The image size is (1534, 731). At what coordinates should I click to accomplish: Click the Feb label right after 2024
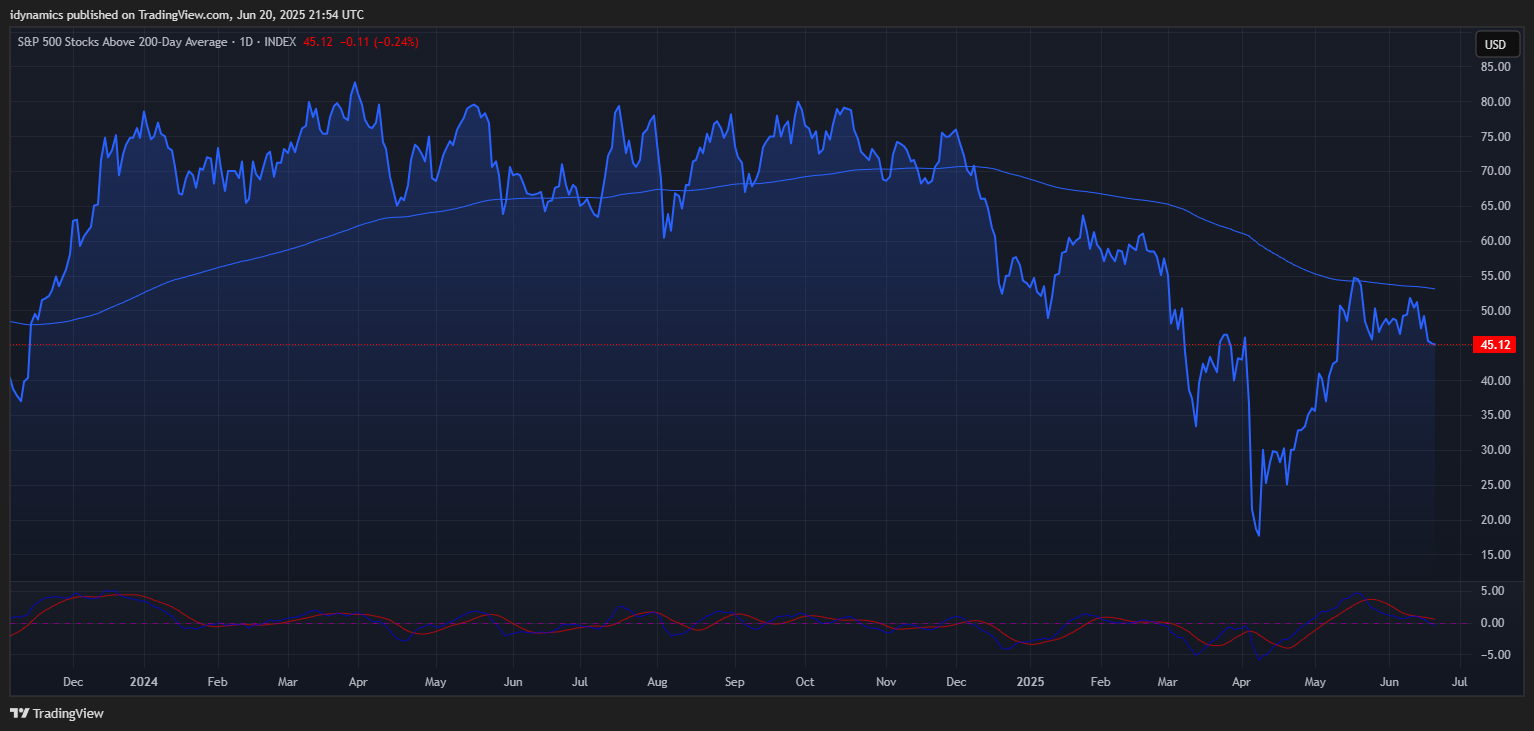217,682
